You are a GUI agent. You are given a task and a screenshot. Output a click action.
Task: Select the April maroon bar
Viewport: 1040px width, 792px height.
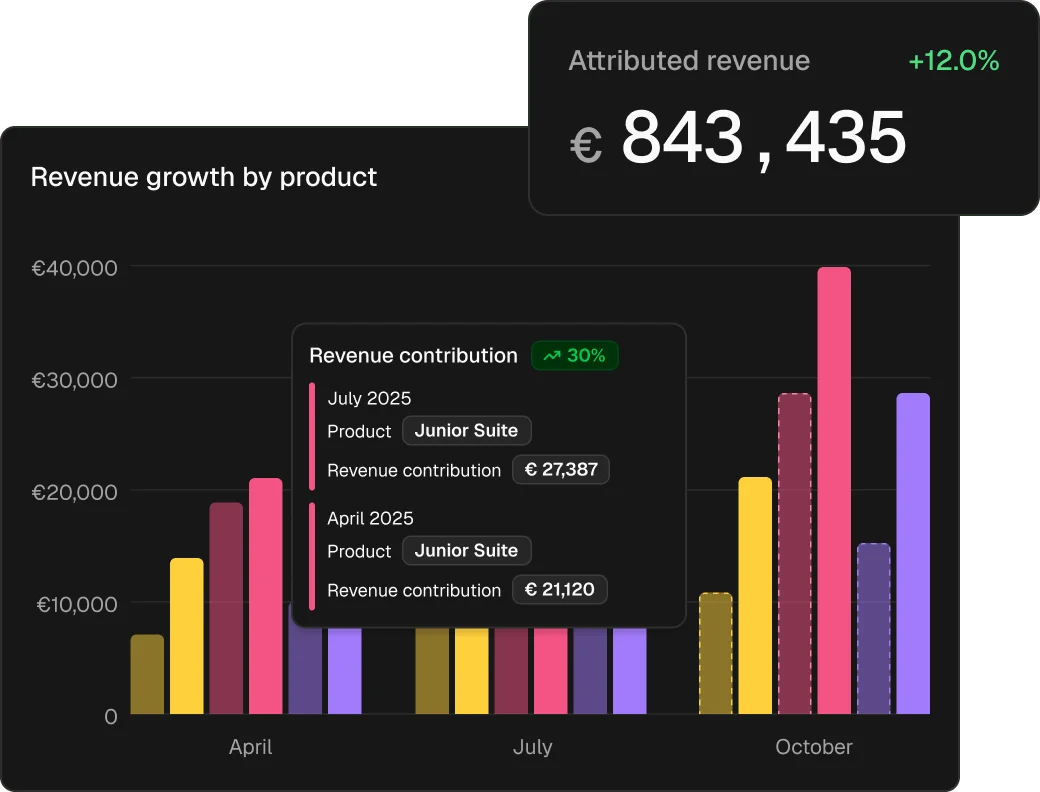pos(226,608)
